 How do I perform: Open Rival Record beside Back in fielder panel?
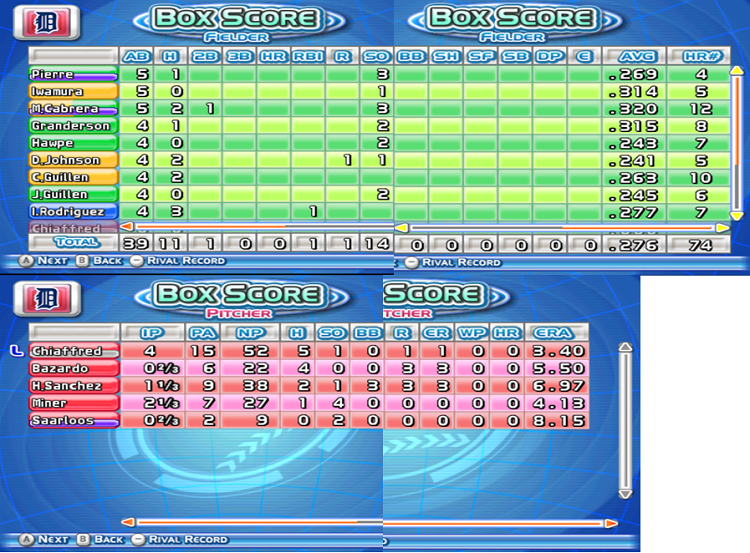178,261
